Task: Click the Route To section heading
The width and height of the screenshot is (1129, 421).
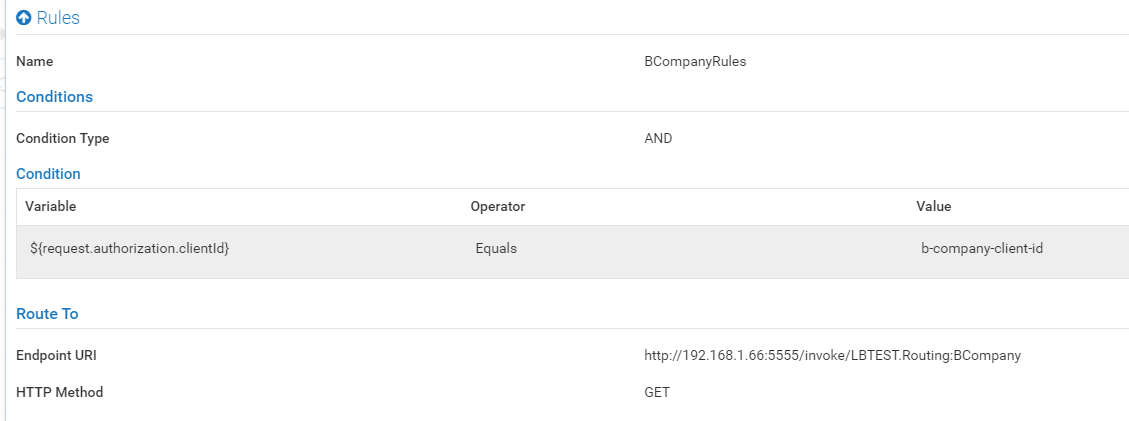Action: (x=47, y=314)
